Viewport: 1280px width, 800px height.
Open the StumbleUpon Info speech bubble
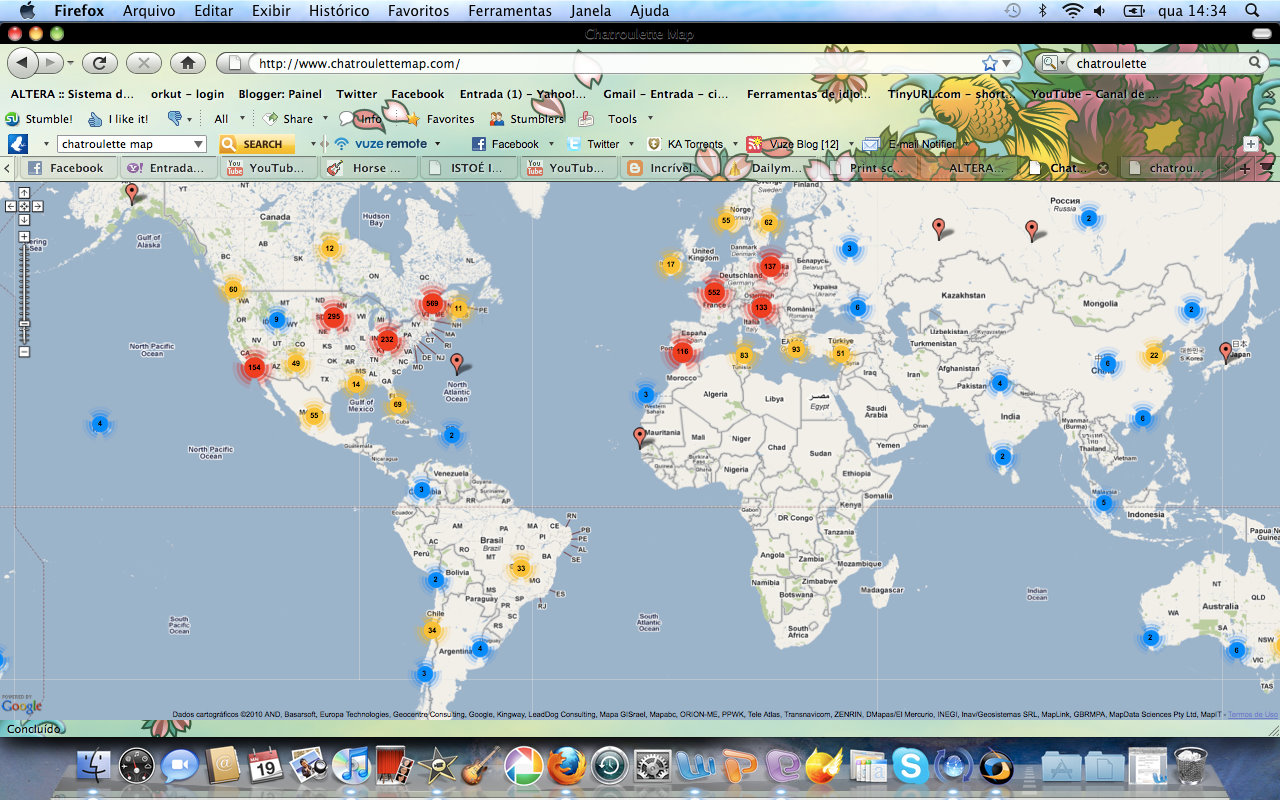point(360,118)
